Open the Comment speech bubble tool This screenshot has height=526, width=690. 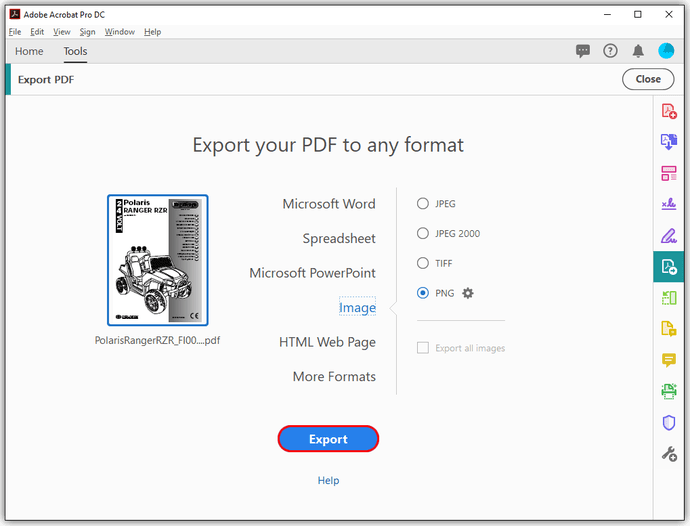tap(669, 360)
